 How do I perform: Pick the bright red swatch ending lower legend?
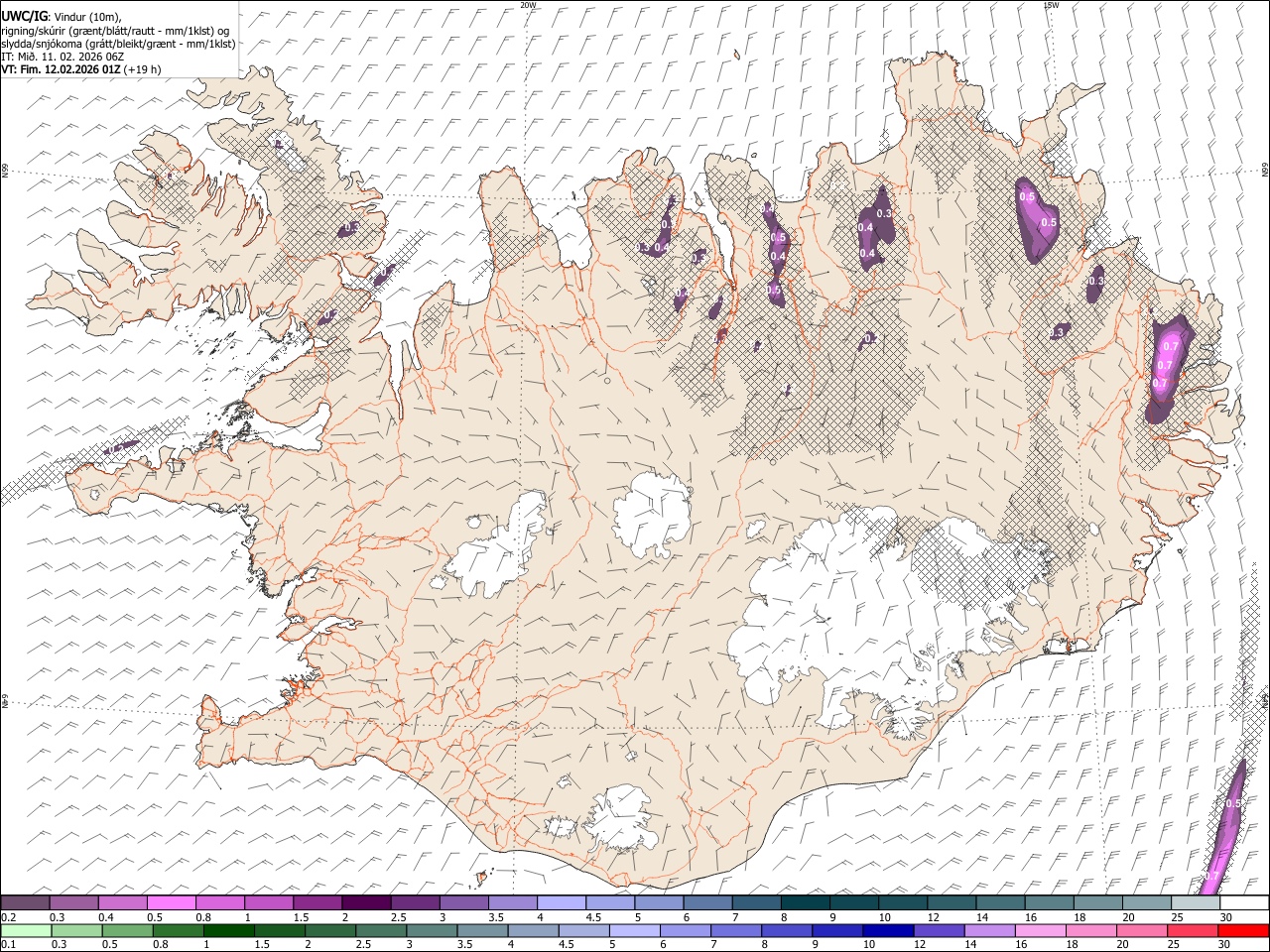1242,930
